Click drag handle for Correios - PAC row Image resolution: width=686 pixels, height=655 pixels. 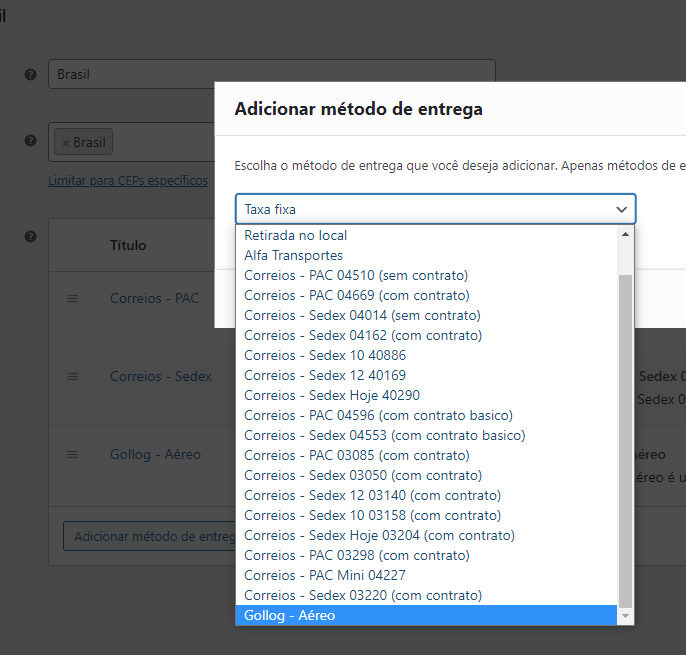[72, 299]
